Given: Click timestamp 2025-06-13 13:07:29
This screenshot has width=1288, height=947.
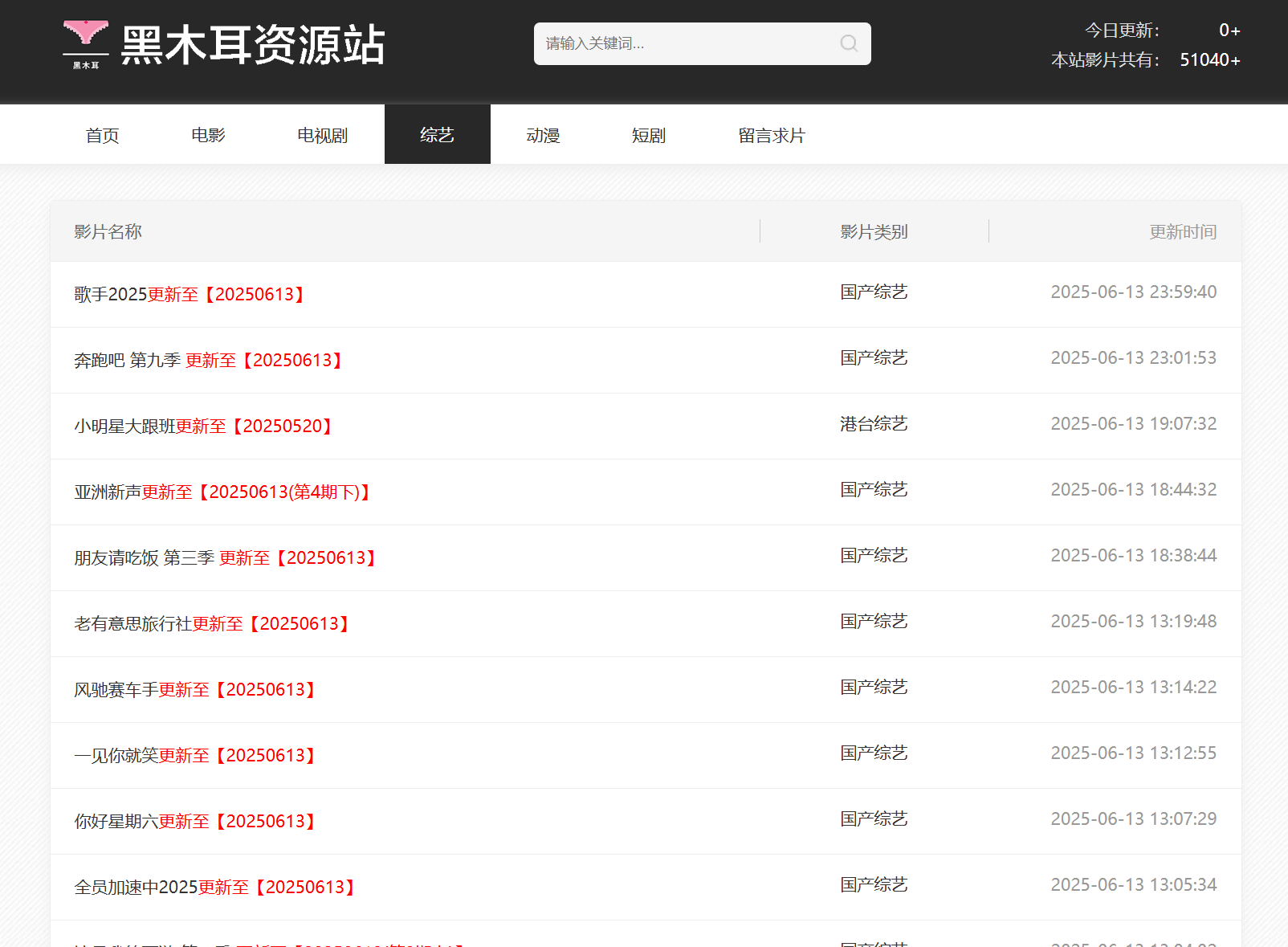Looking at the screenshot, I should [x=1134, y=818].
